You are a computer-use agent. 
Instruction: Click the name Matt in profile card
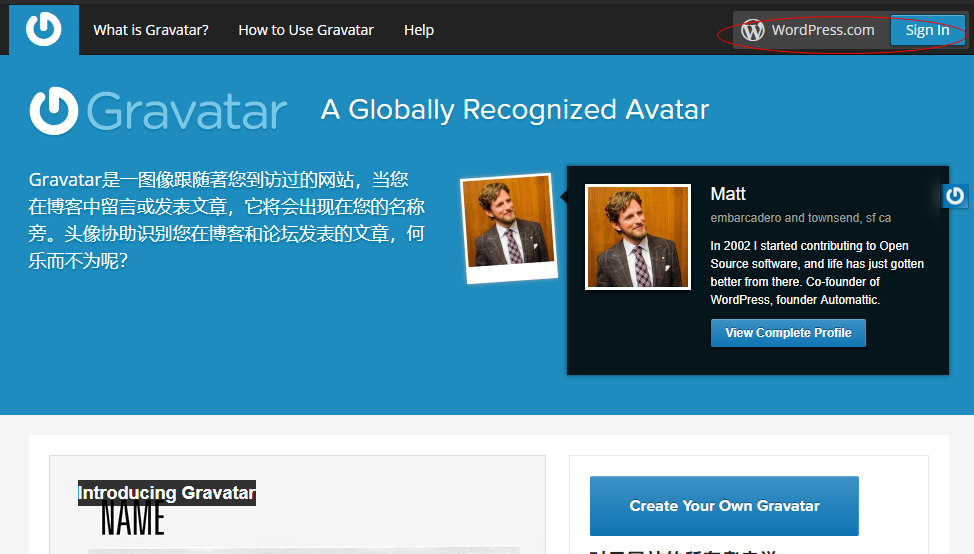click(728, 194)
